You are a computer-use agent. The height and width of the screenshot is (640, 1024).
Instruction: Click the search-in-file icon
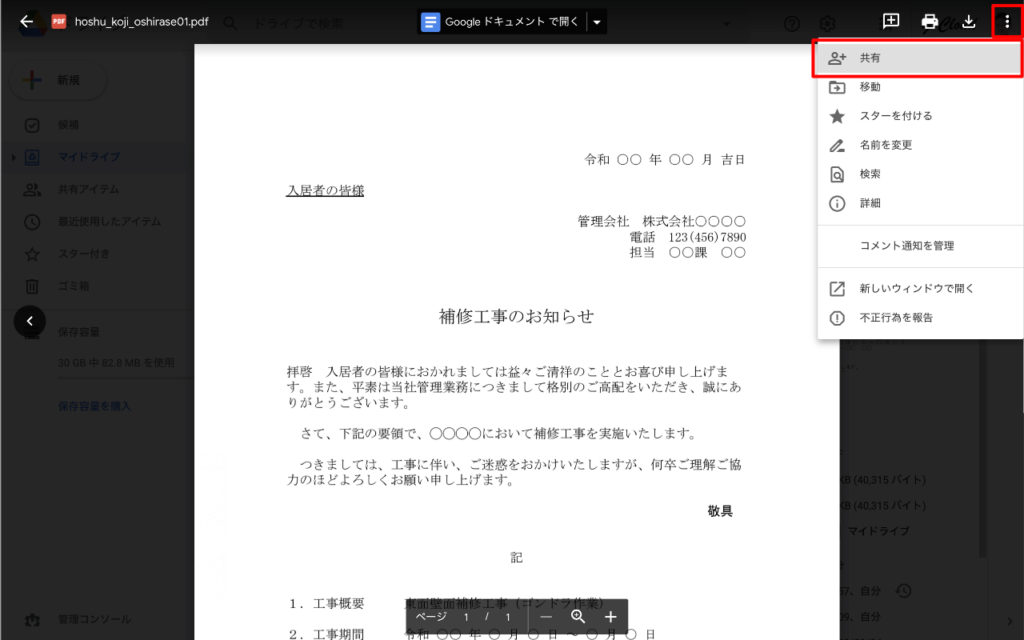click(837, 174)
